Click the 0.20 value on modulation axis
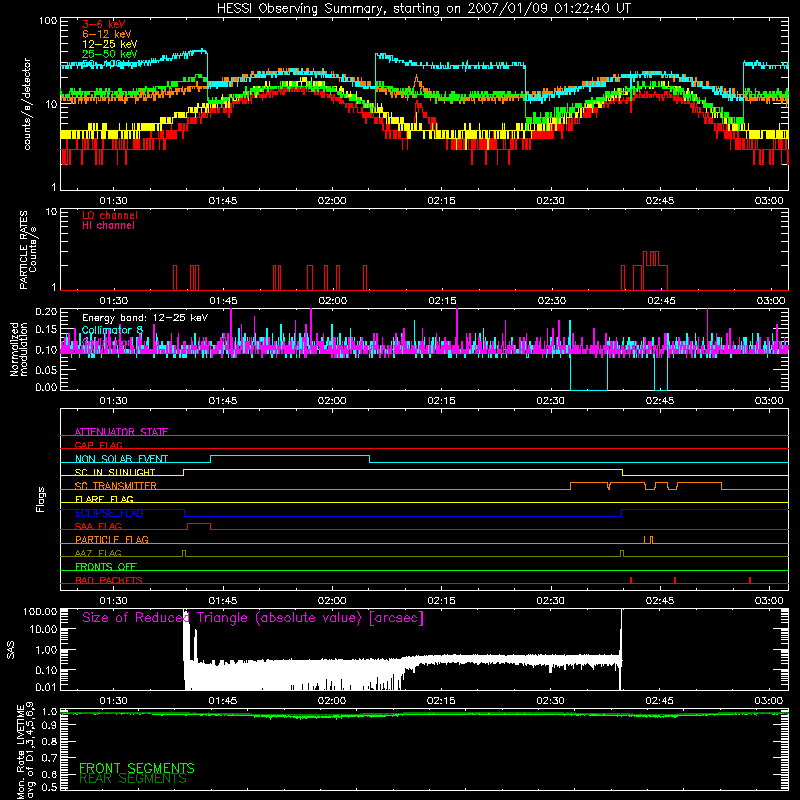 tap(46, 311)
